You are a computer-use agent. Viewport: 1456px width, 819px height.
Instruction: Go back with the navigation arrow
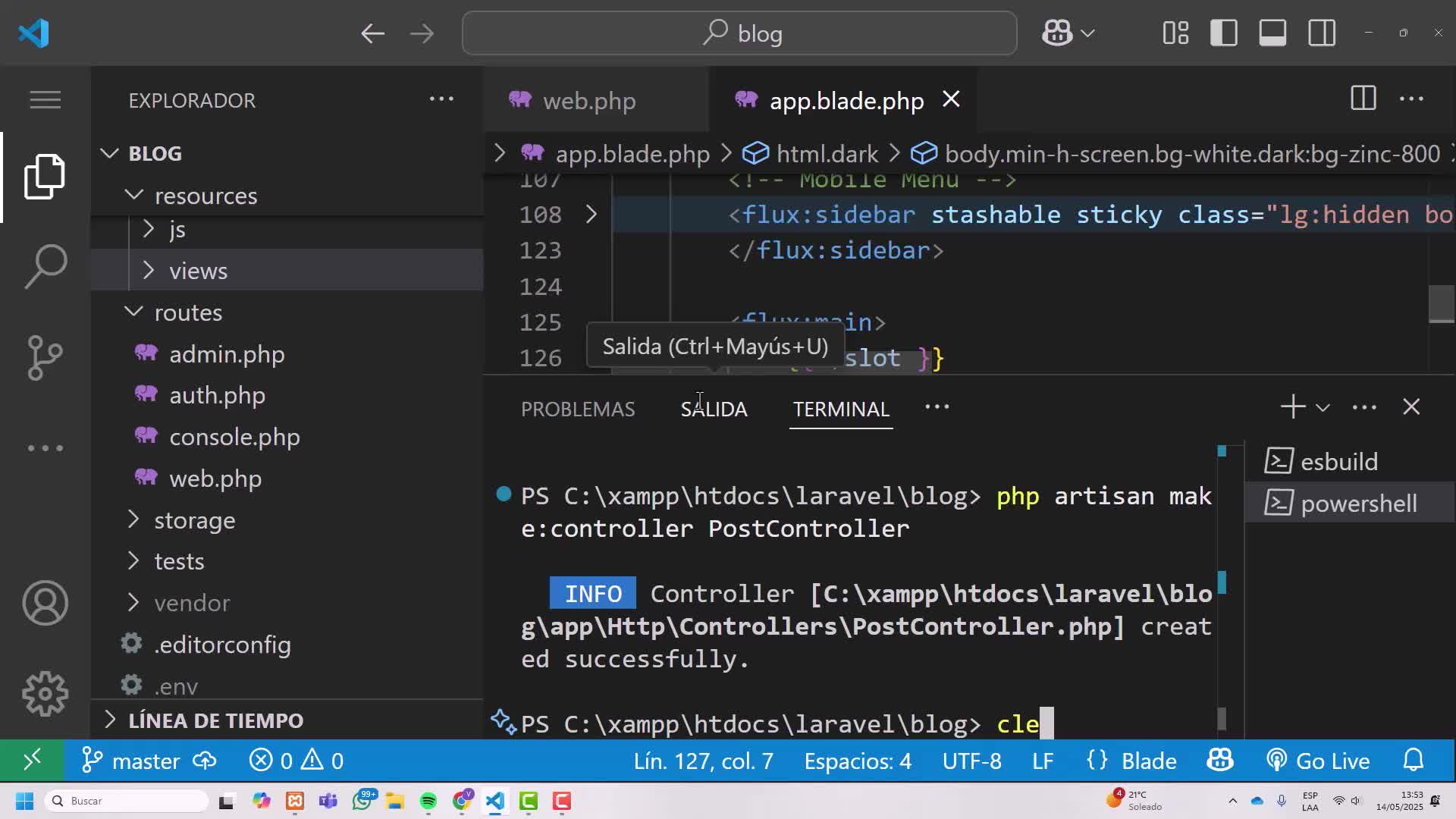(x=372, y=33)
